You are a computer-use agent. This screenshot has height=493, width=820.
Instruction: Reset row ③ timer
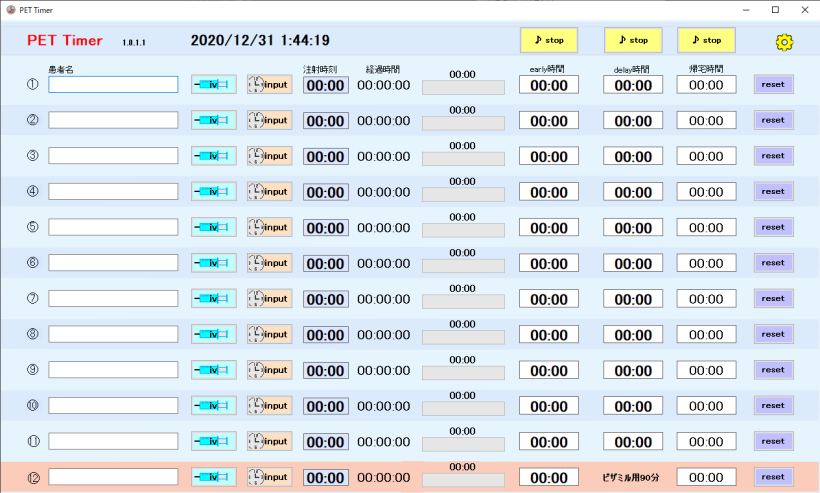click(x=773, y=156)
